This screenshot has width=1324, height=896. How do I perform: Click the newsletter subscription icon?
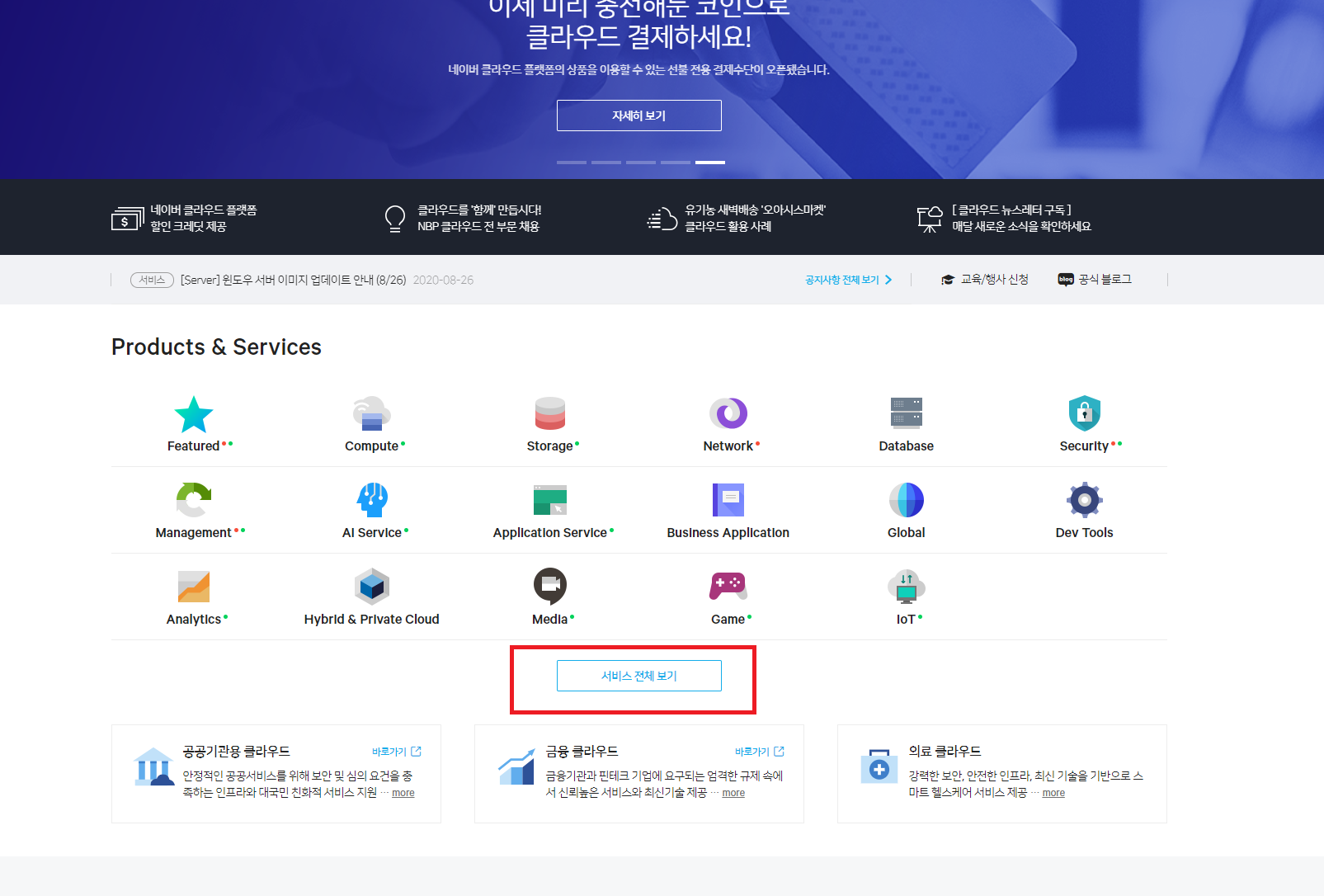point(930,219)
